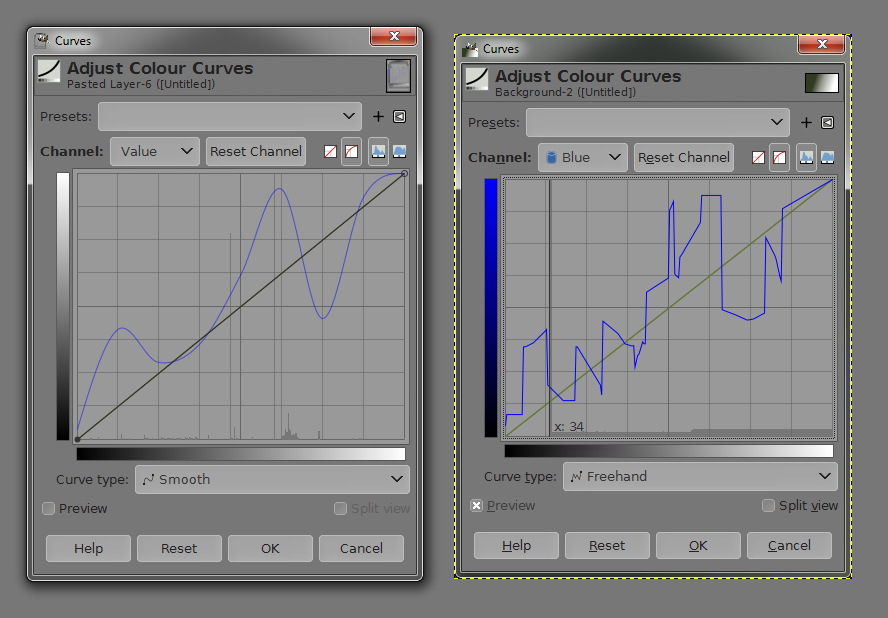Open the Value channel dropdown
The image size is (888, 618).
[155, 151]
